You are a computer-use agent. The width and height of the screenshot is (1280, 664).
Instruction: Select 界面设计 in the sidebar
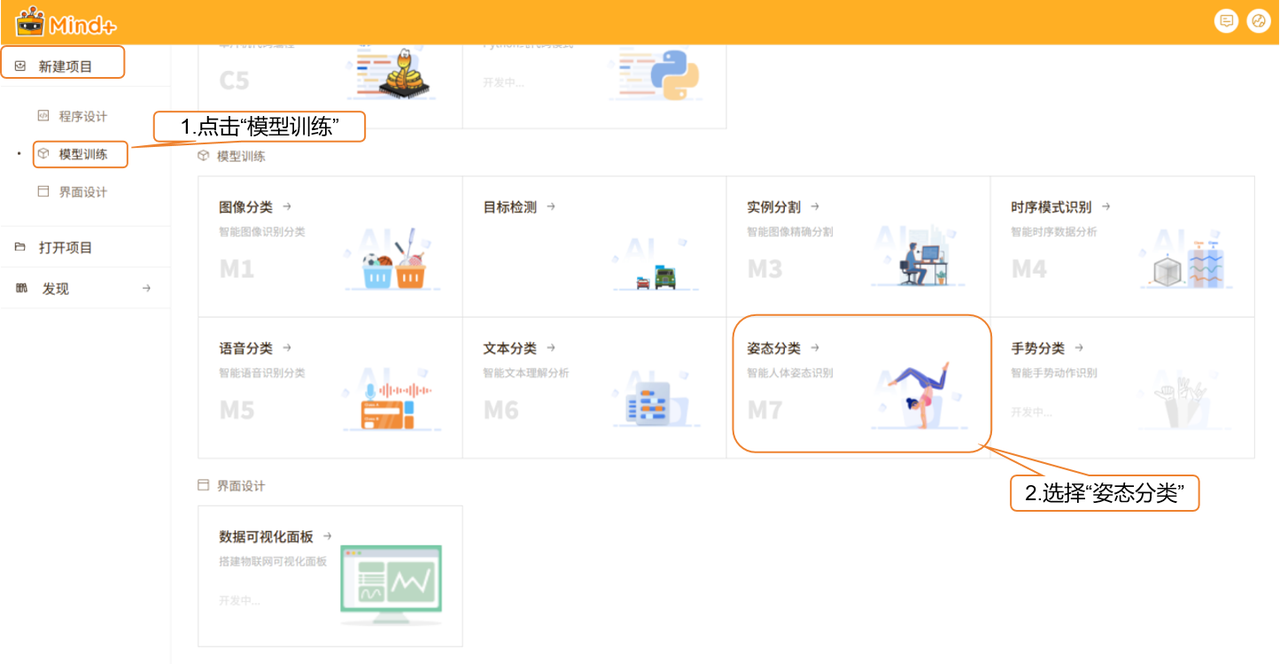pyautogui.click(x=82, y=192)
